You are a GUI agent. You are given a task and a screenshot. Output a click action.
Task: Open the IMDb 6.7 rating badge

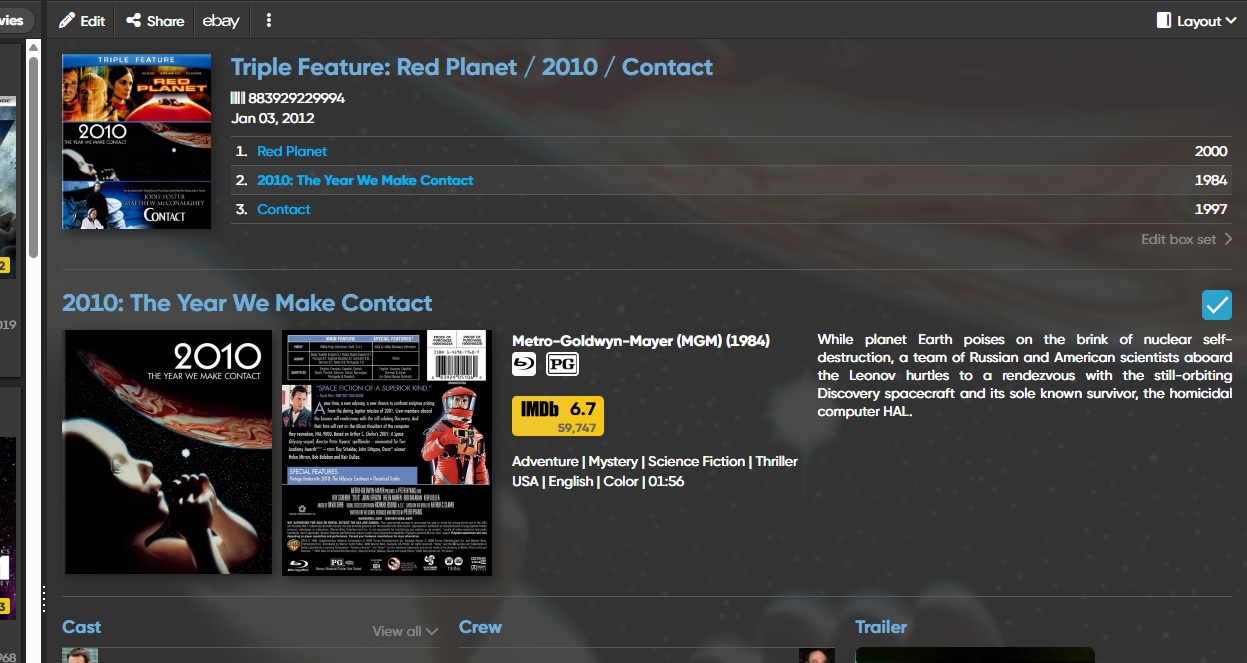pos(557,416)
